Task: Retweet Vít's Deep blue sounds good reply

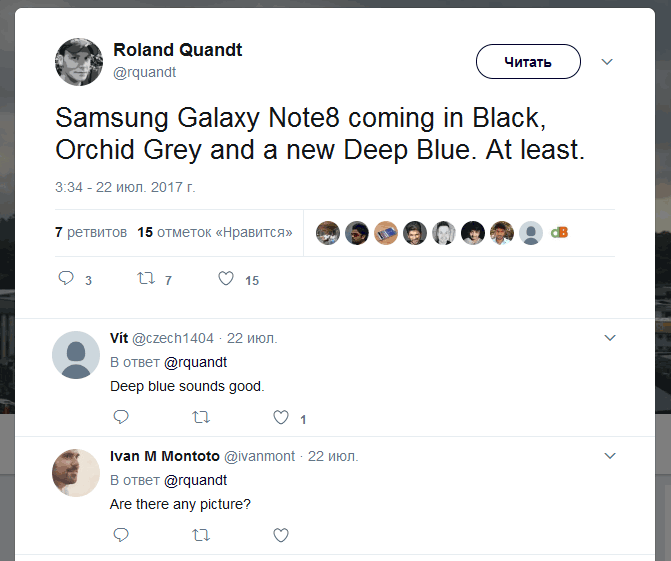Action: click(200, 417)
